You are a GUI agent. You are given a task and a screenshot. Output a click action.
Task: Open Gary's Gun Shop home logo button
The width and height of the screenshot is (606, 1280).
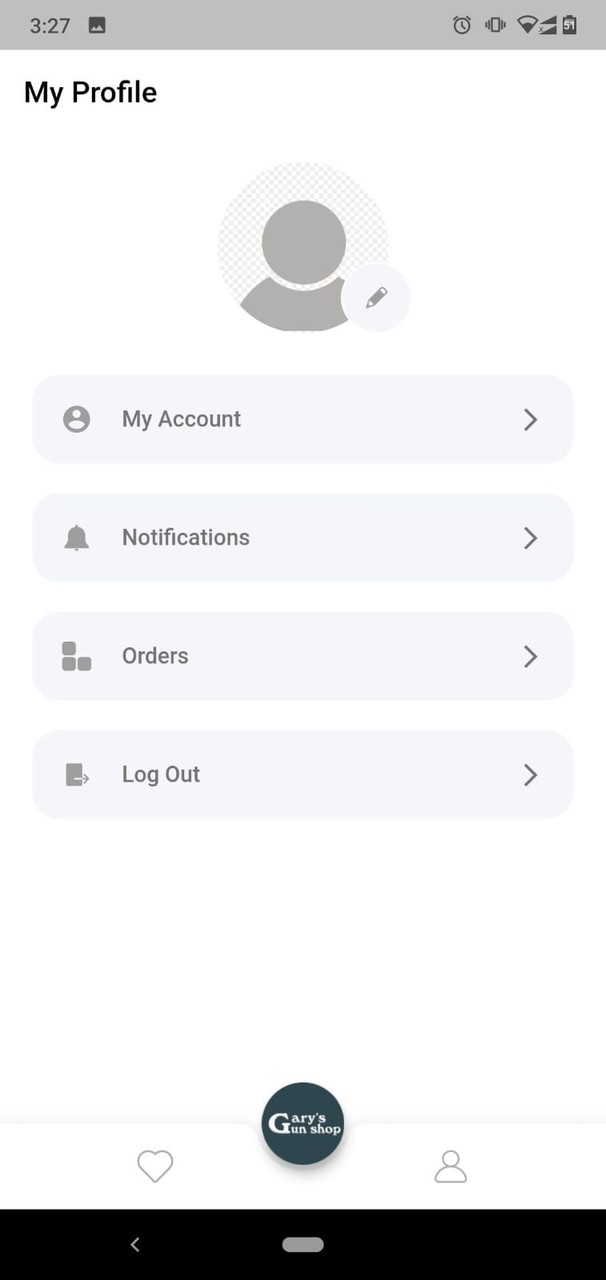click(303, 1123)
